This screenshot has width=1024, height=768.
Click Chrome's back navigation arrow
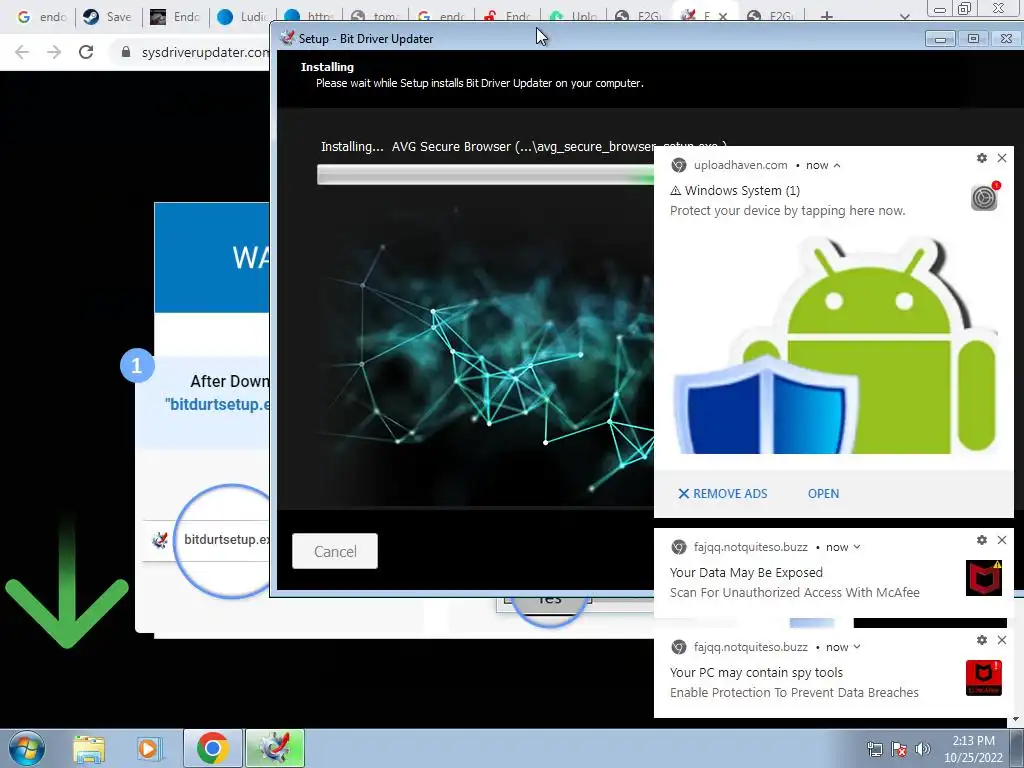pyautogui.click(x=22, y=52)
